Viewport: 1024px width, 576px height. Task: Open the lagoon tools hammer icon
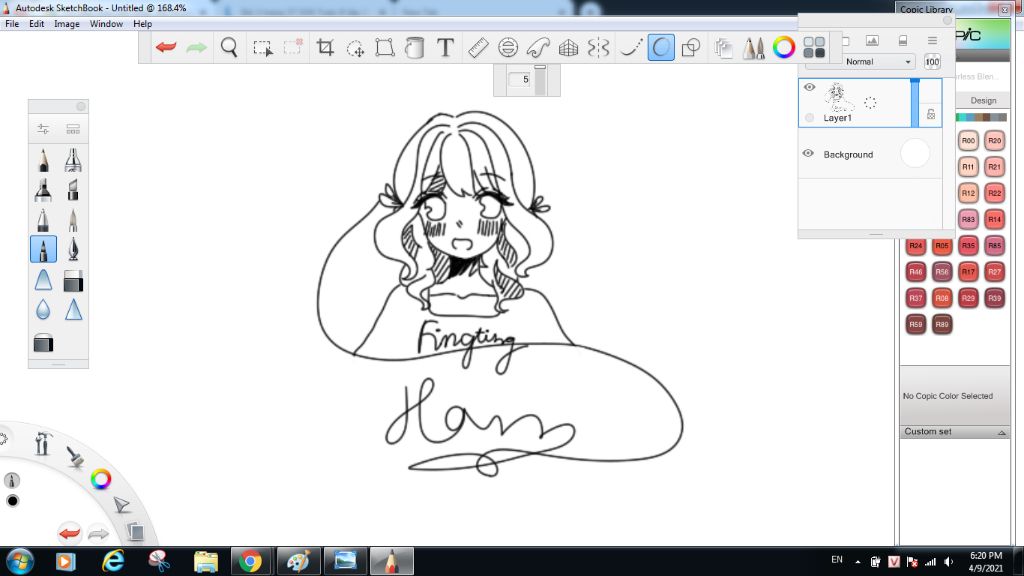(x=43, y=443)
